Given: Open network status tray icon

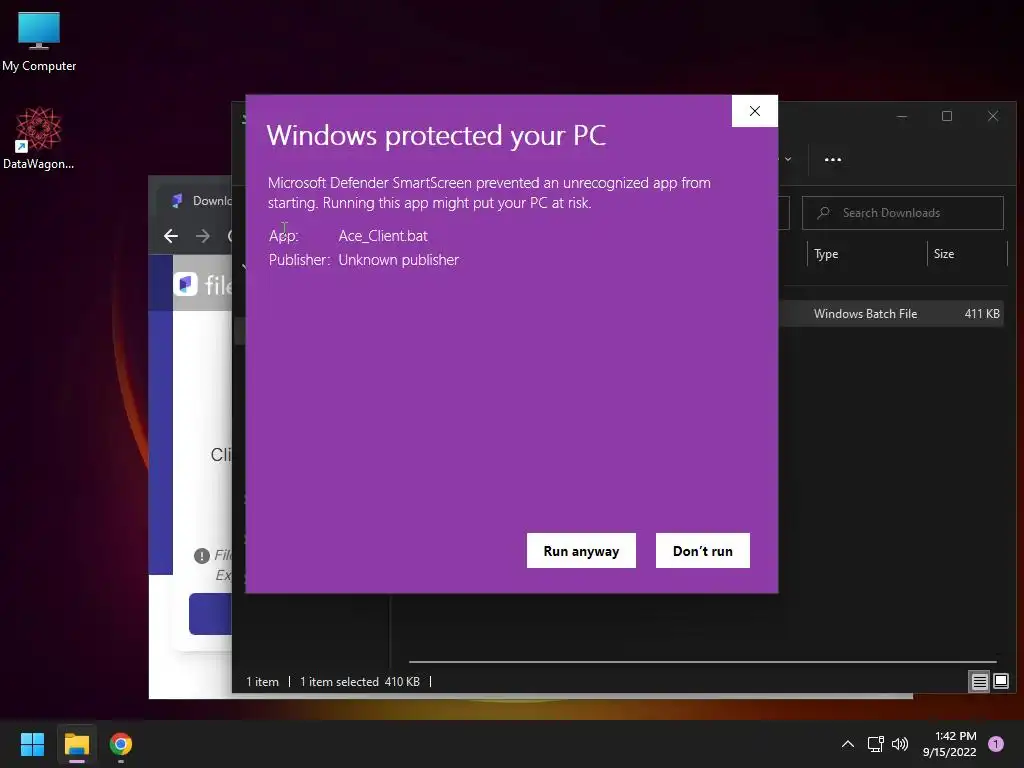Looking at the screenshot, I should pos(875,744).
